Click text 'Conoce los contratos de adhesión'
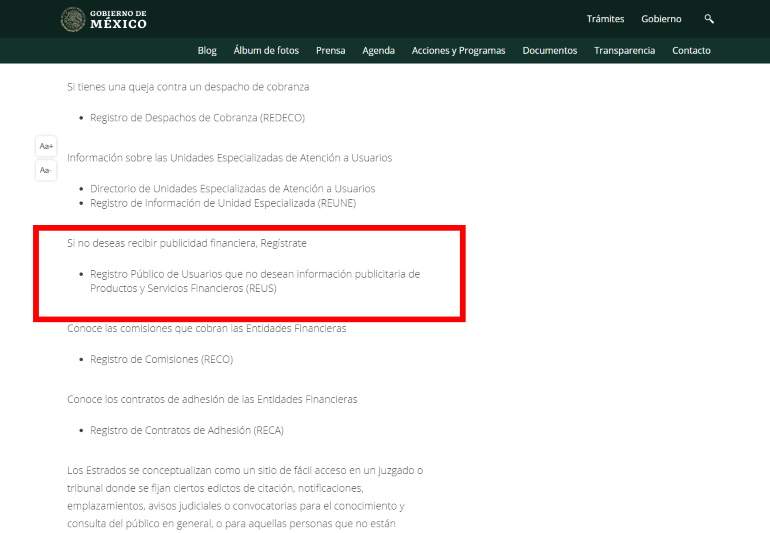 [212, 399]
